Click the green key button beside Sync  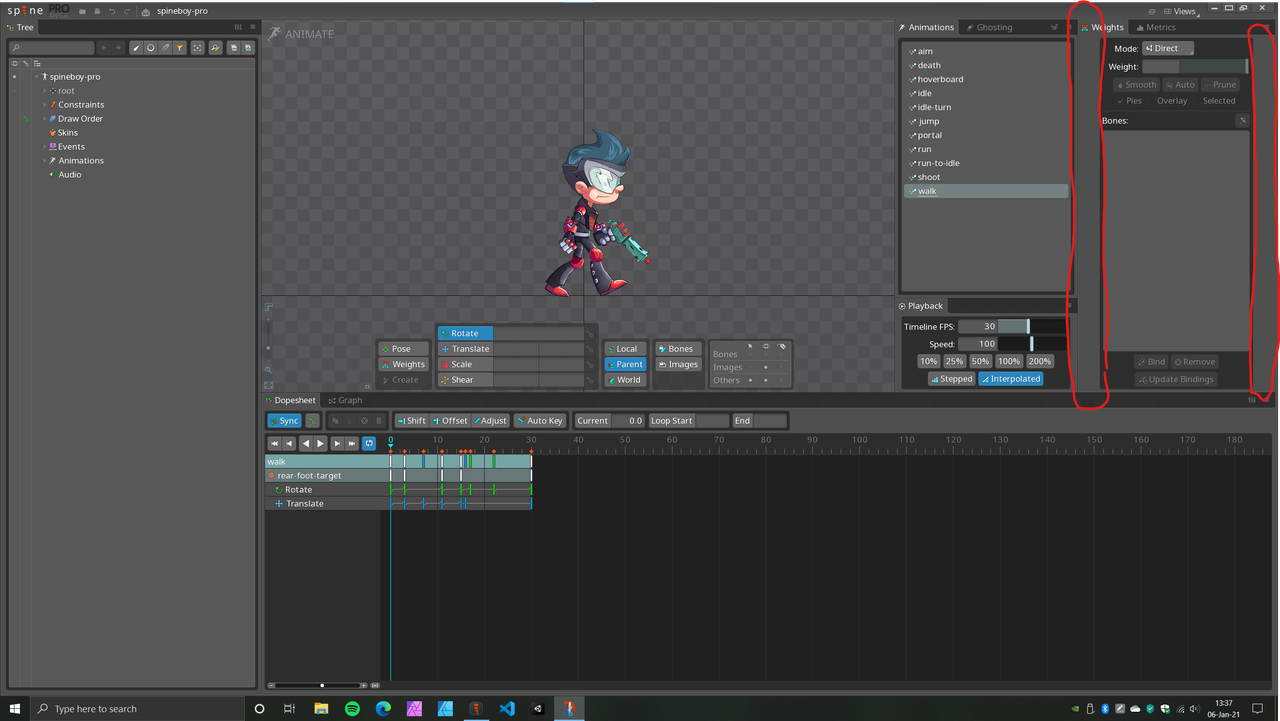[x=312, y=421]
